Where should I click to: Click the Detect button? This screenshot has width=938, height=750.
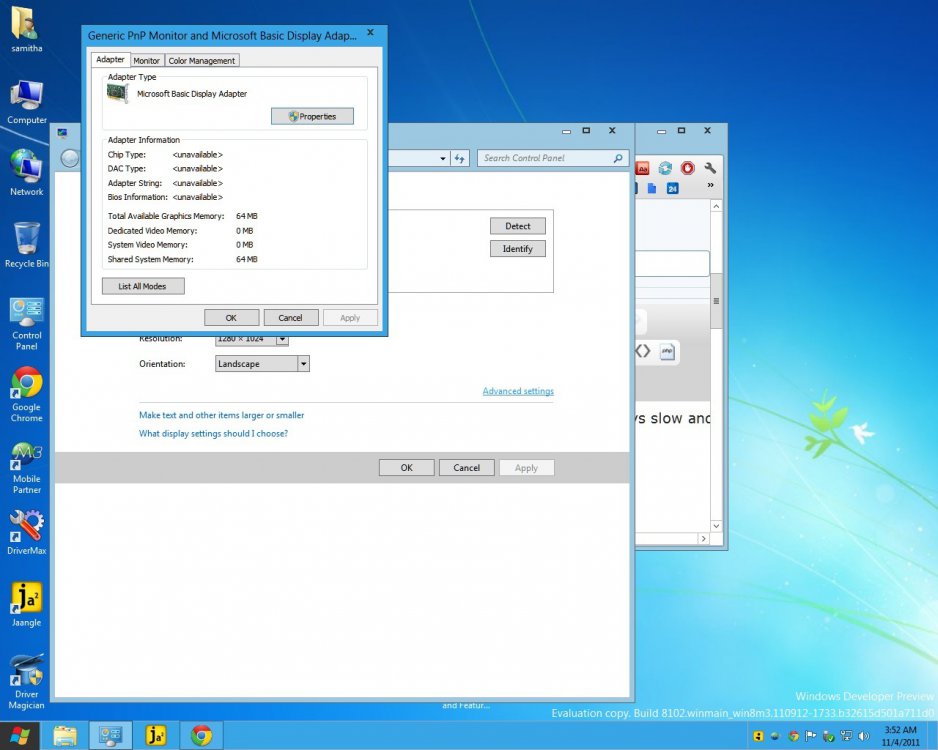coord(517,226)
